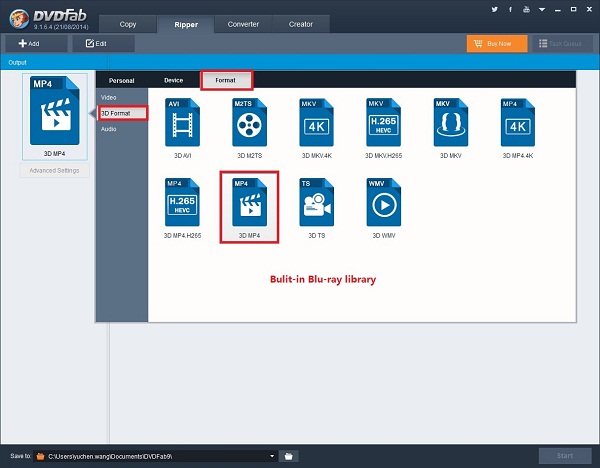The width and height of the screenshot is (600, 468).
Task: Switch to the Copy tab
Action: [128, 24]
